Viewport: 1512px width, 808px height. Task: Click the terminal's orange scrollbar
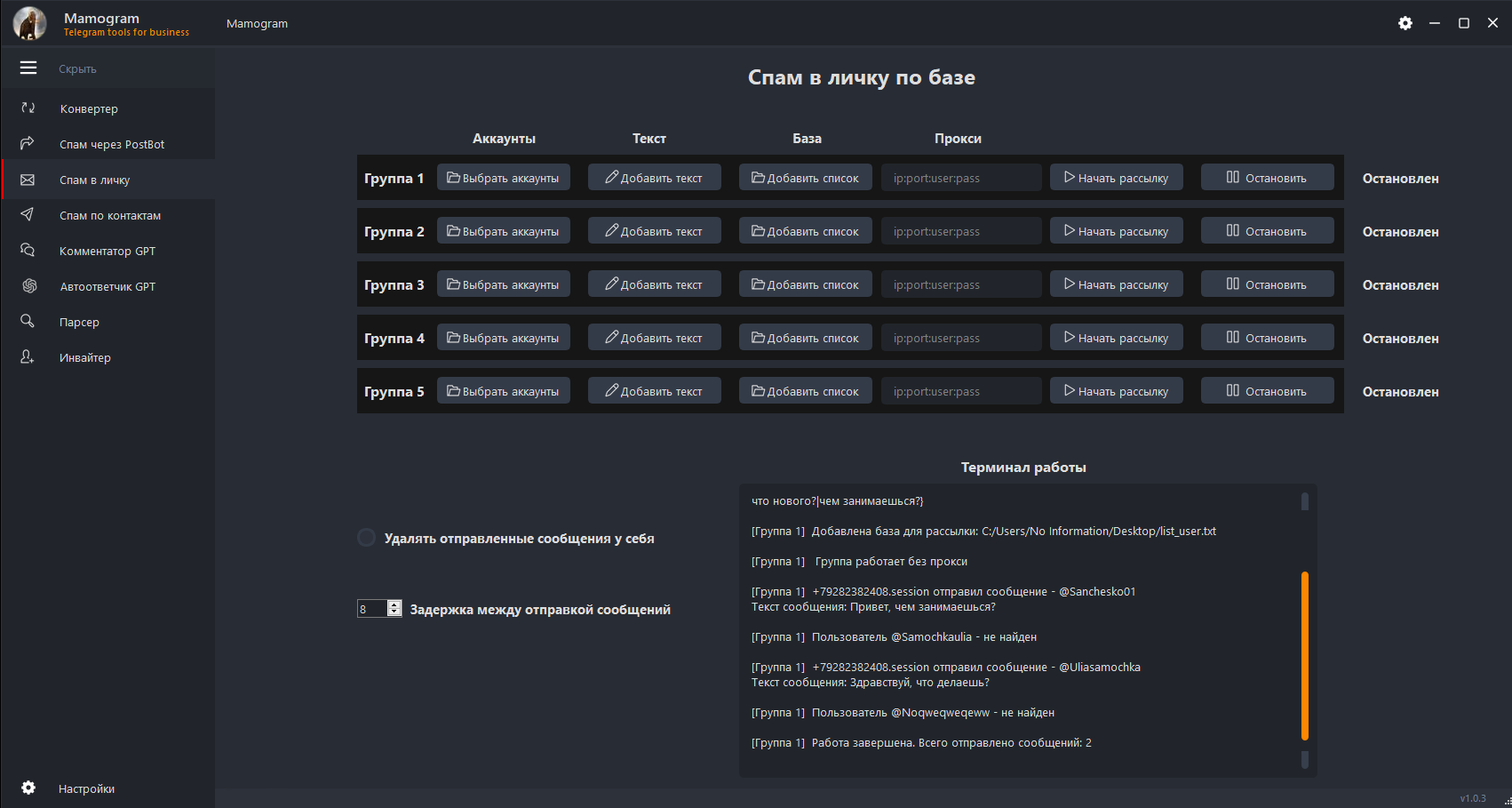(1304, 655)
